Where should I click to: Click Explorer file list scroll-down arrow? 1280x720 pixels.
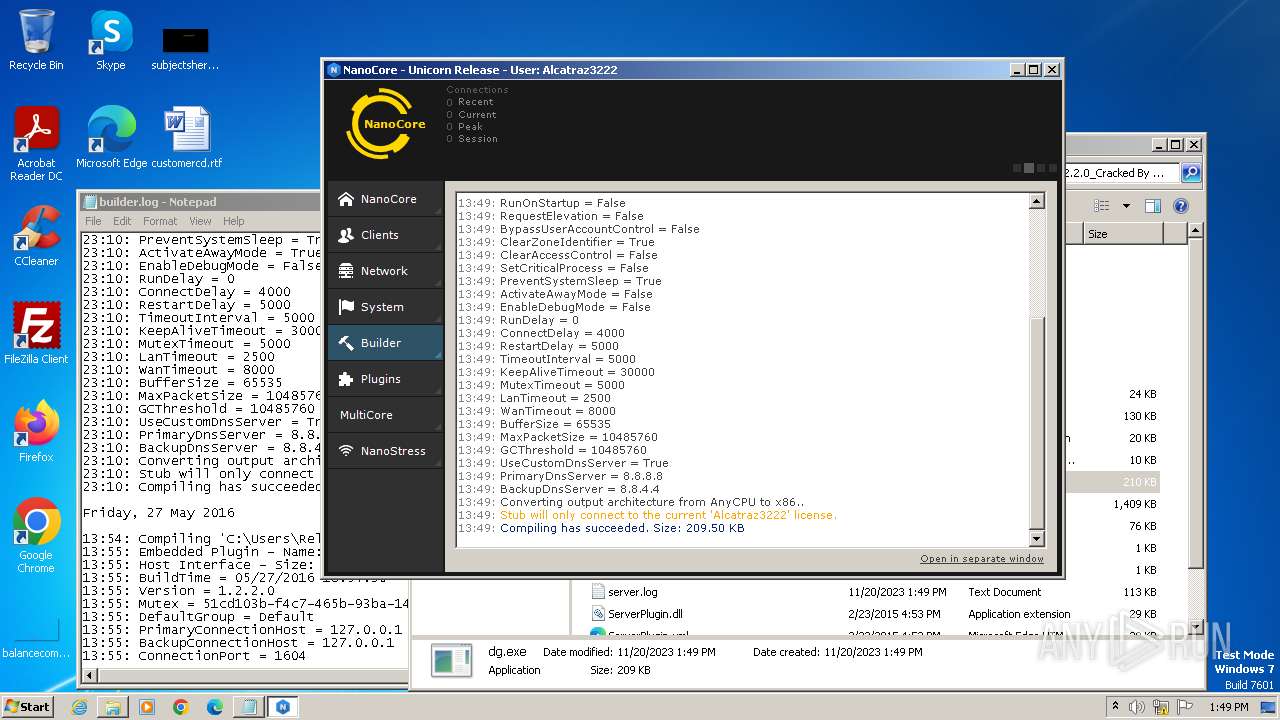click(x=1195, y=628)
